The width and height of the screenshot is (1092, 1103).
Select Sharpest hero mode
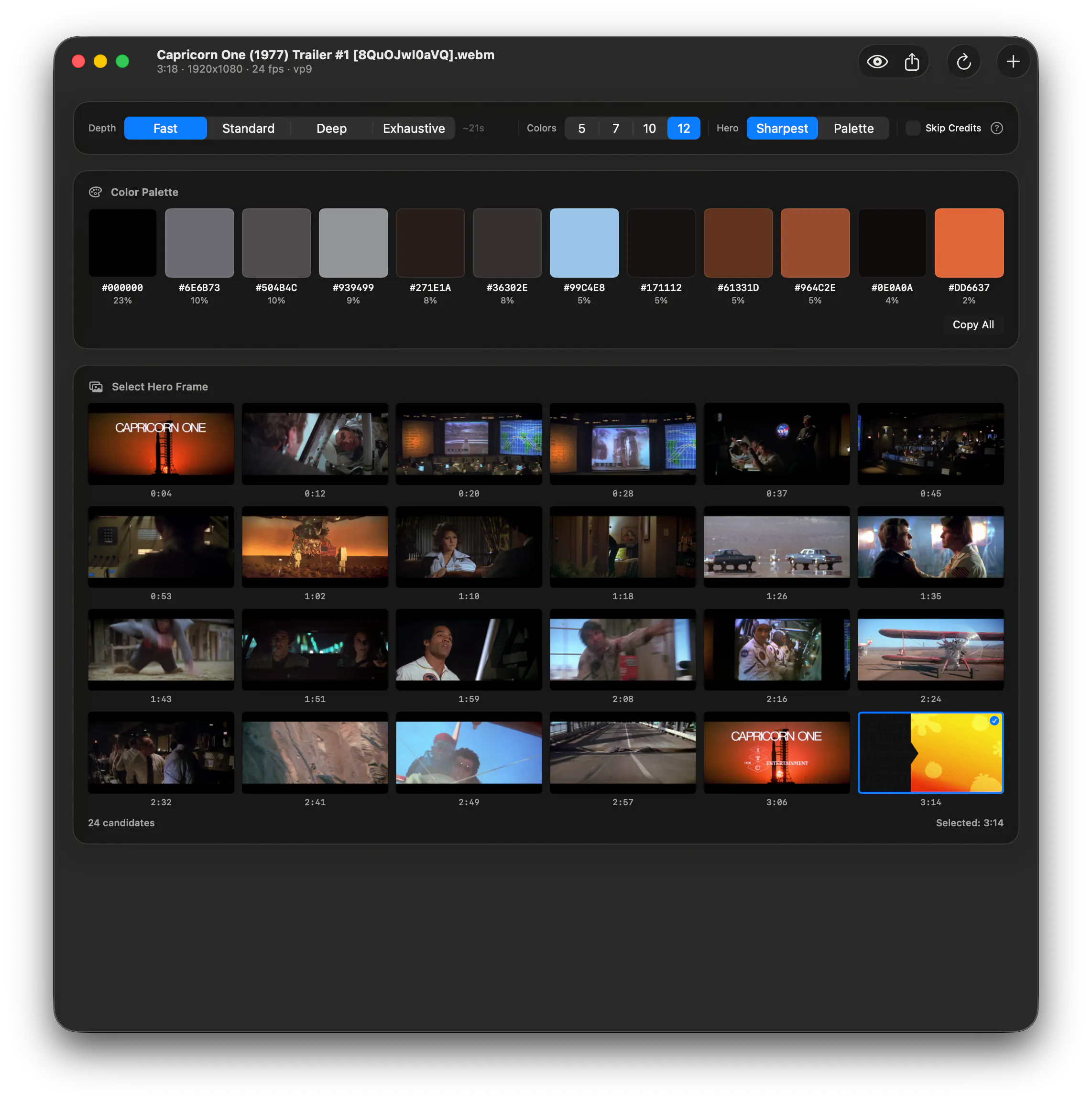782,128
